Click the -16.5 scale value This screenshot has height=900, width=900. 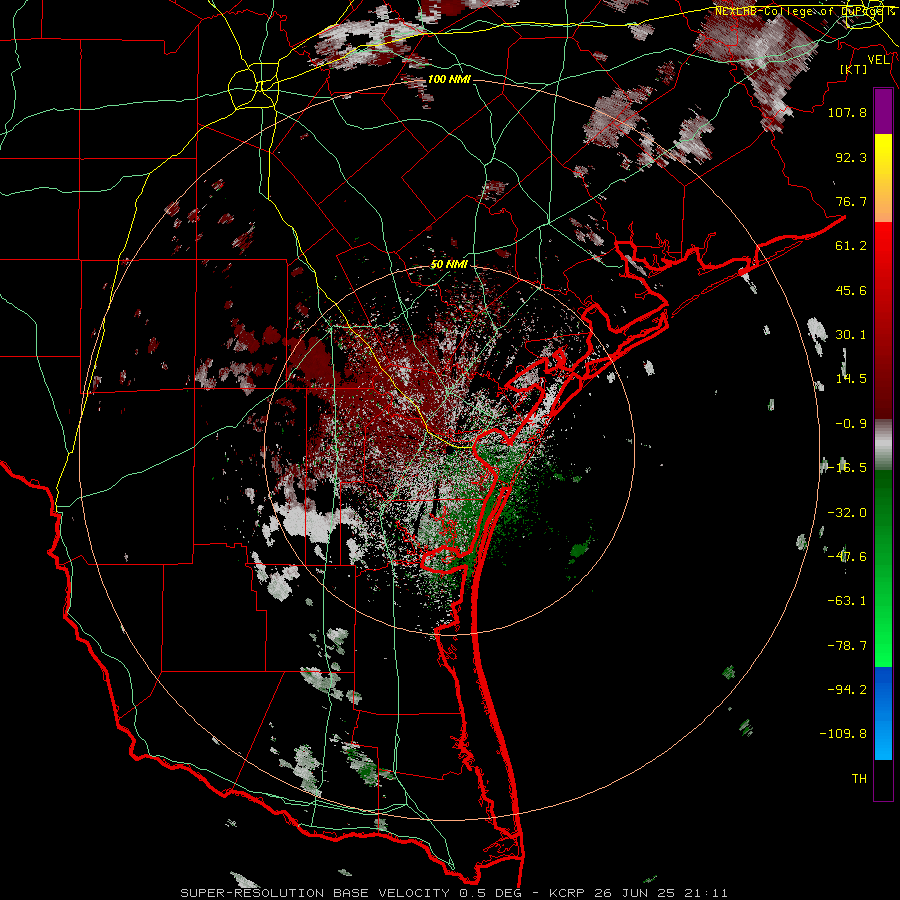click(x=847, y=468)
